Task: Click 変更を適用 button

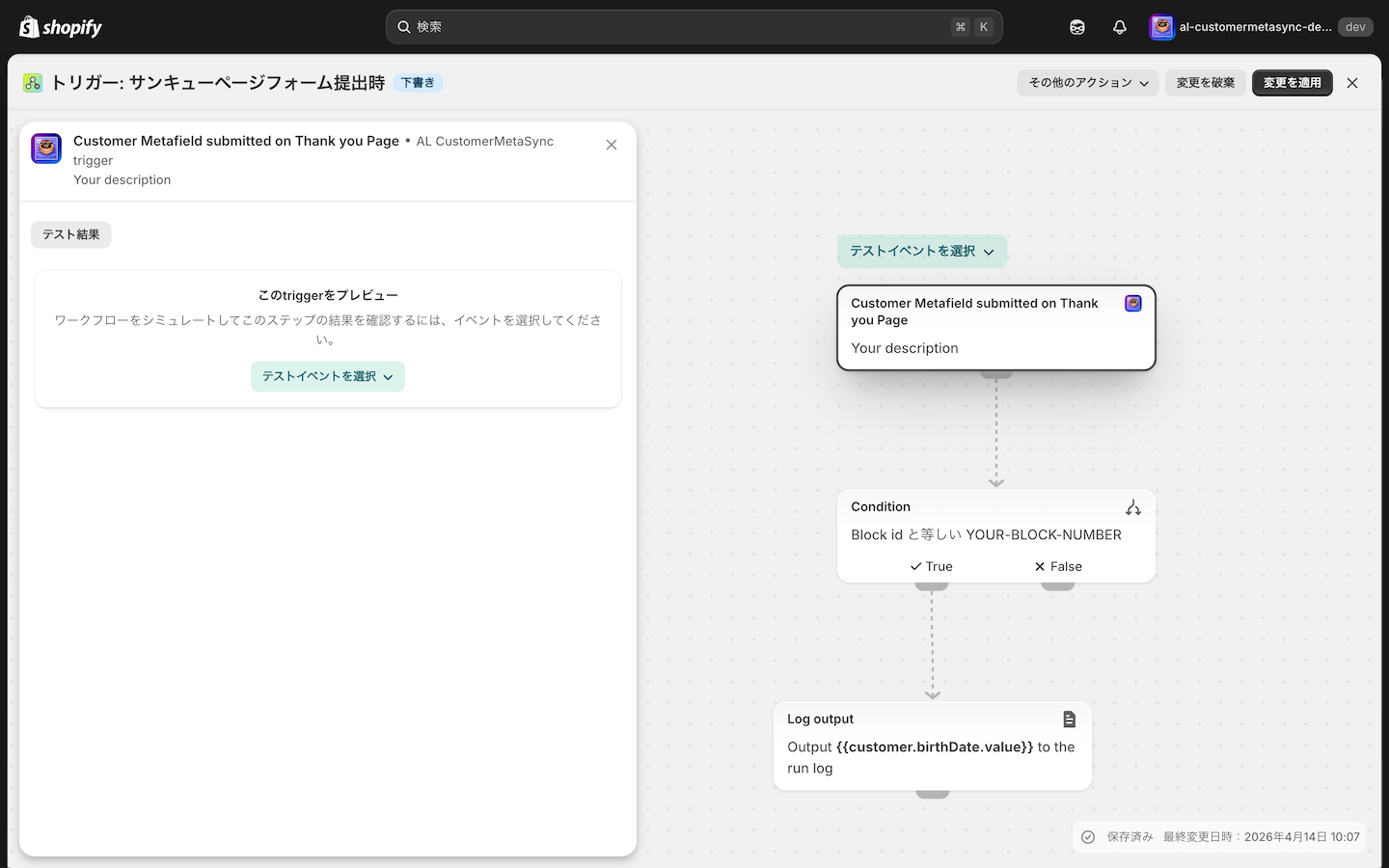Action: pos(1293,83)
